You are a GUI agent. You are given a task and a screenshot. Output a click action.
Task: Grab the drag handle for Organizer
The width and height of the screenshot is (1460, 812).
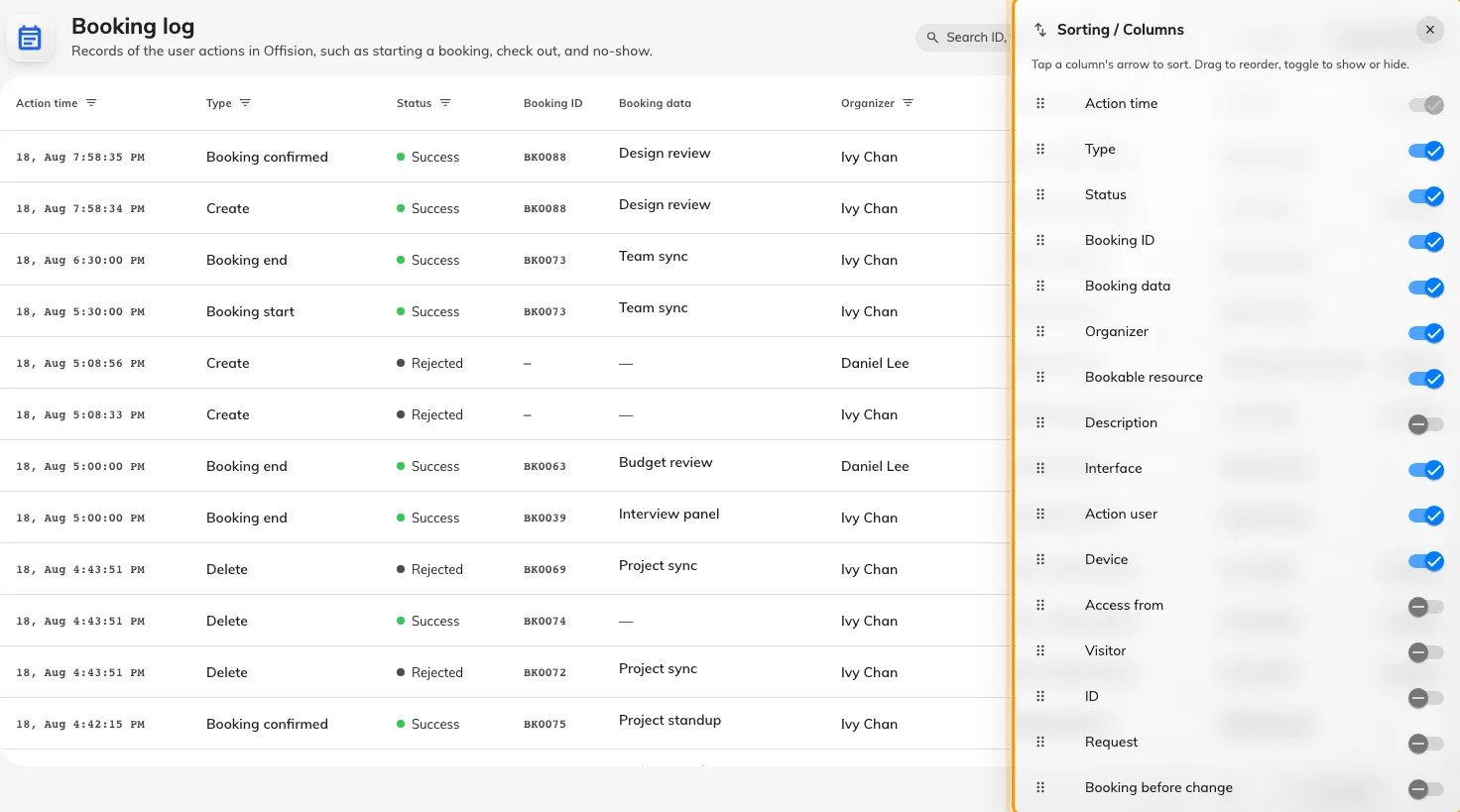pos(1040,331)
